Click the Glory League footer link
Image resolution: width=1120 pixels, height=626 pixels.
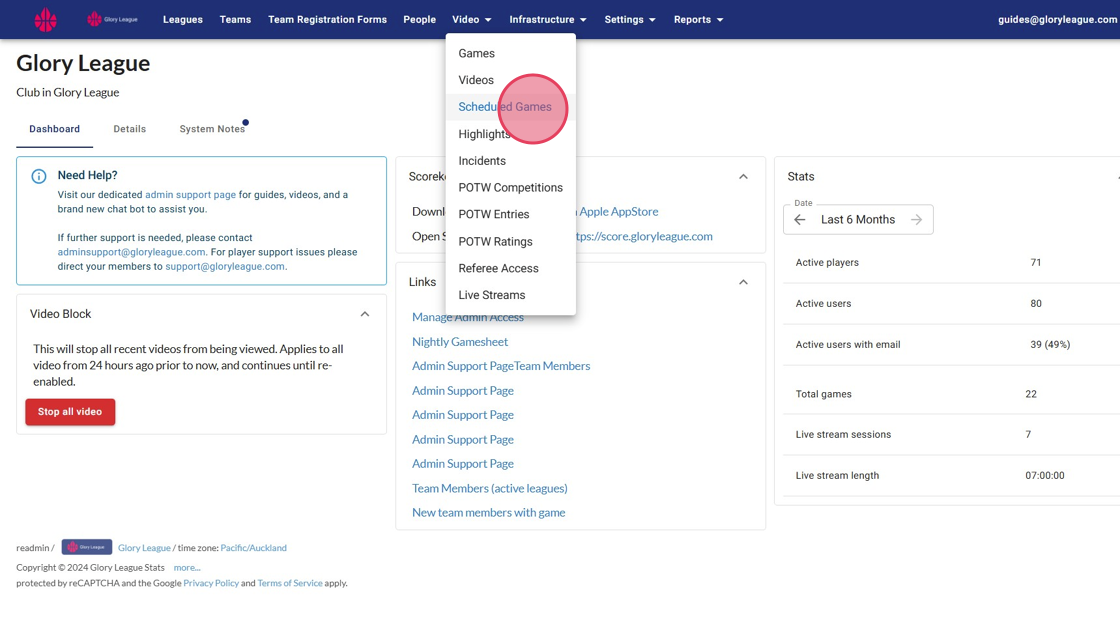click(144, 548)
